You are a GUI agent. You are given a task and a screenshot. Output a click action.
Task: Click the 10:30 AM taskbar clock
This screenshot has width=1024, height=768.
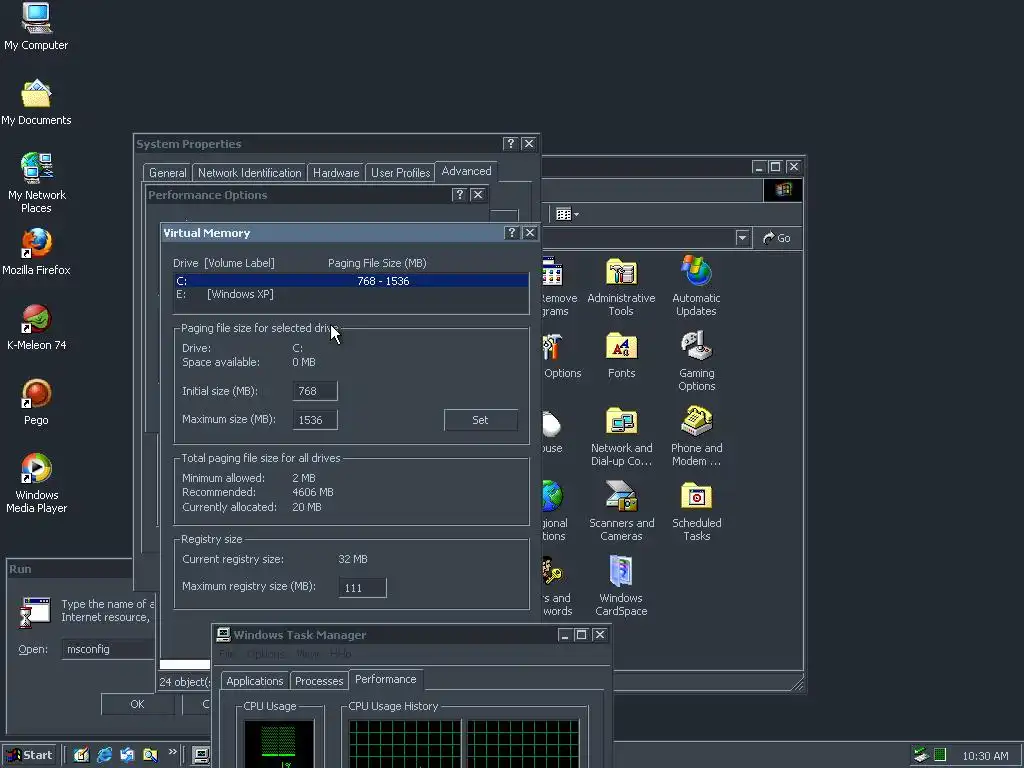(x=985, y=756)
